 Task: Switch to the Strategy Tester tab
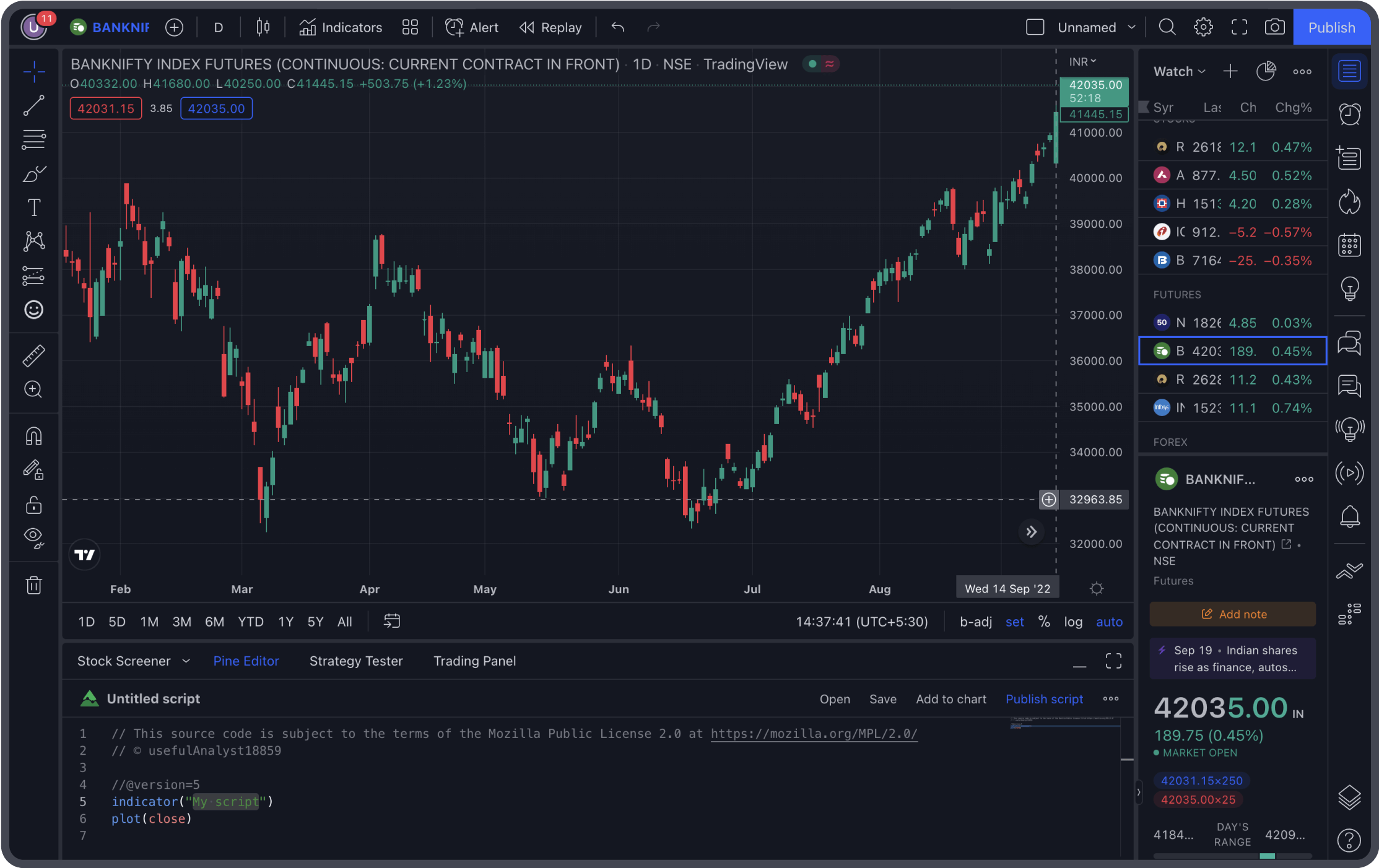click(x=356, y=661)
